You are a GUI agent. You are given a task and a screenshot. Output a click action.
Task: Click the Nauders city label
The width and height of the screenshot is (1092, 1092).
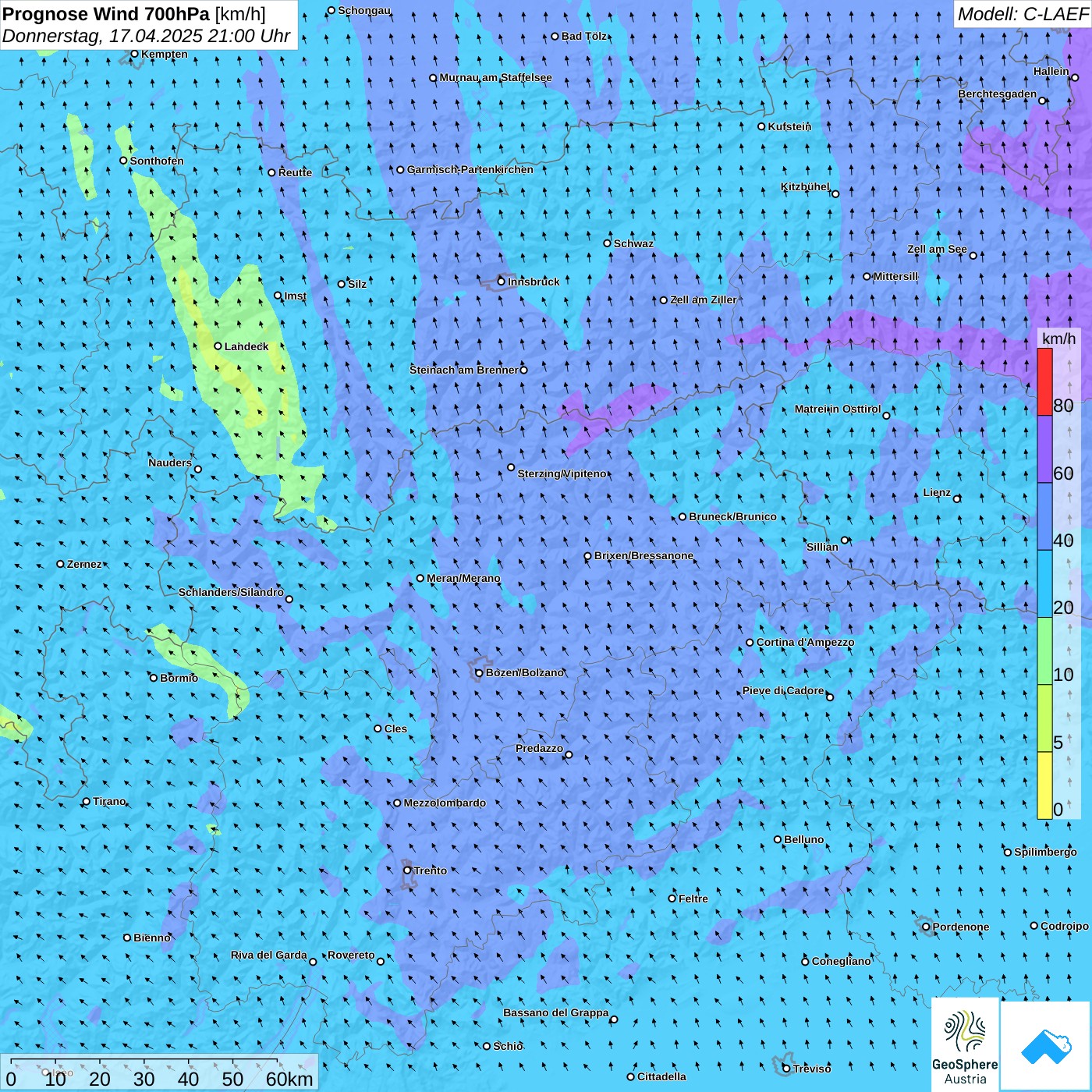click(170, 463)
